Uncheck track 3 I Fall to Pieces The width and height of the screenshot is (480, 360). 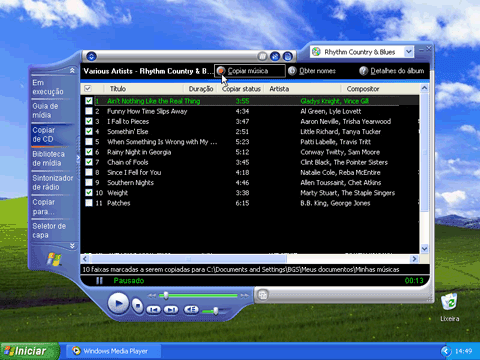89,121
